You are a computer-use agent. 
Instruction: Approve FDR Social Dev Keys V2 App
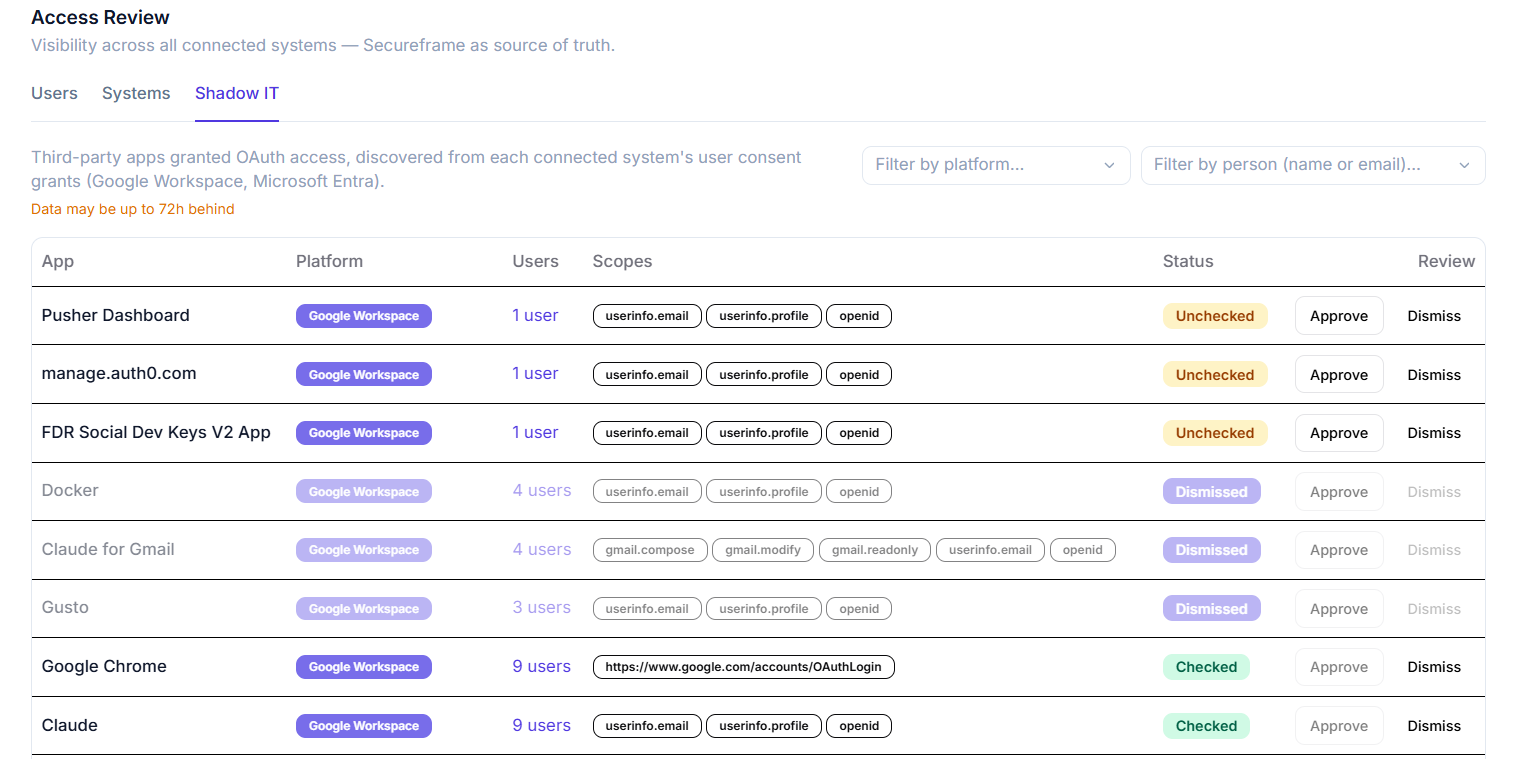coord(1339,433)
